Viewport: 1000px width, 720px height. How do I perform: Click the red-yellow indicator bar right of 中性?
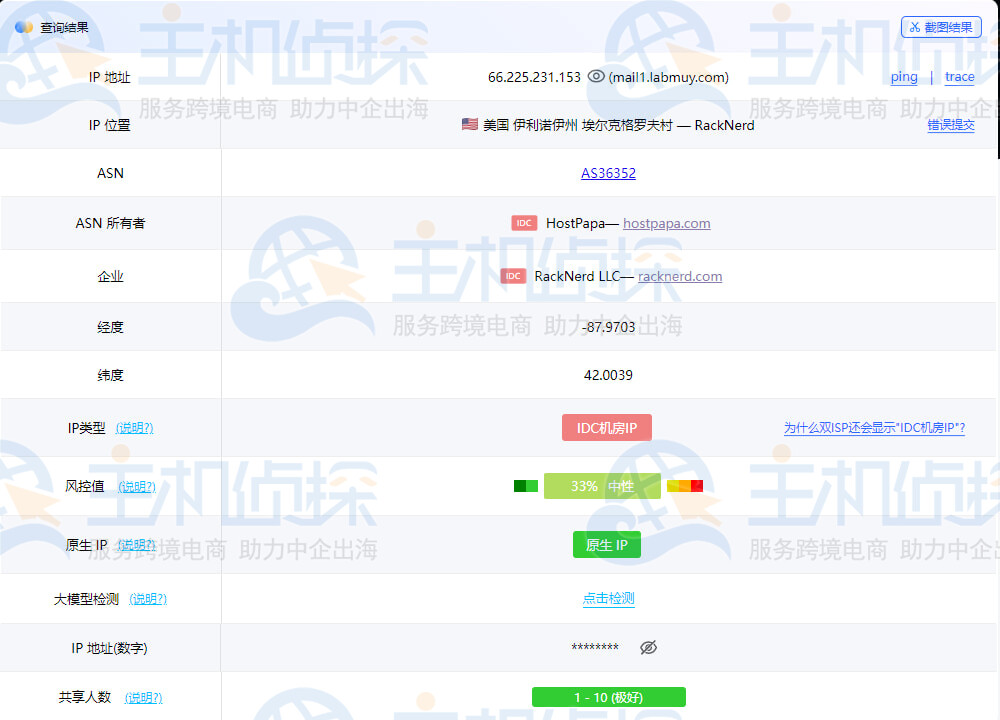tap(684, 485)
